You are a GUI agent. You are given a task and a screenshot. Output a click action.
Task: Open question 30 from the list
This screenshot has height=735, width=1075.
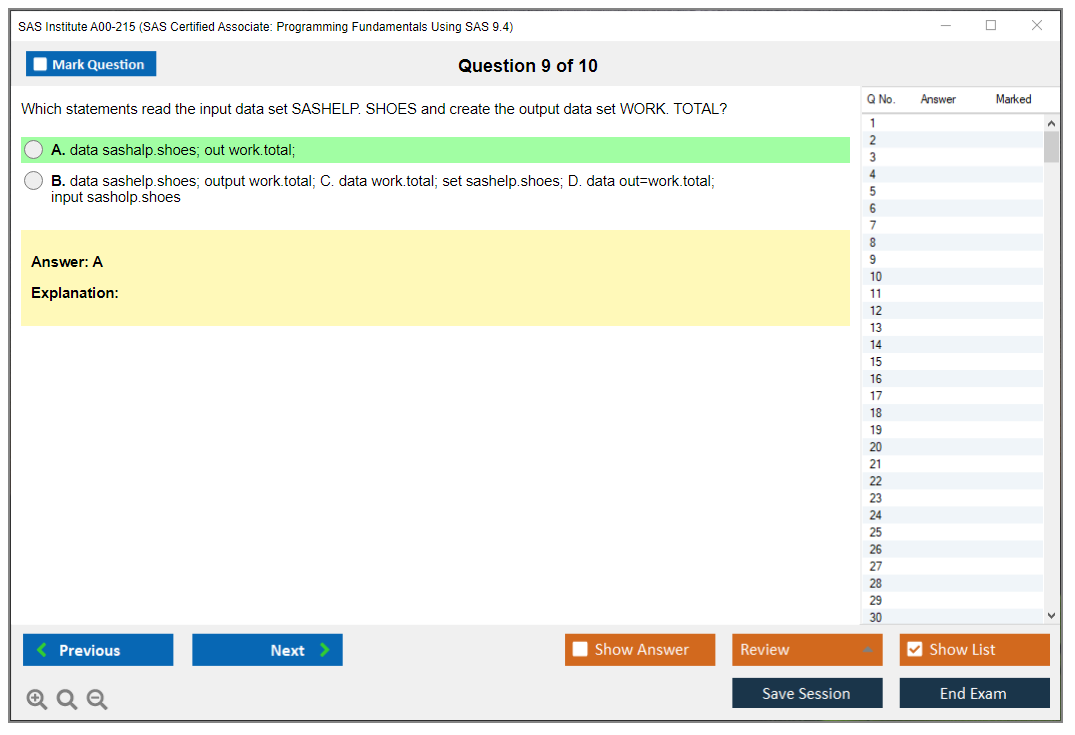876,617
